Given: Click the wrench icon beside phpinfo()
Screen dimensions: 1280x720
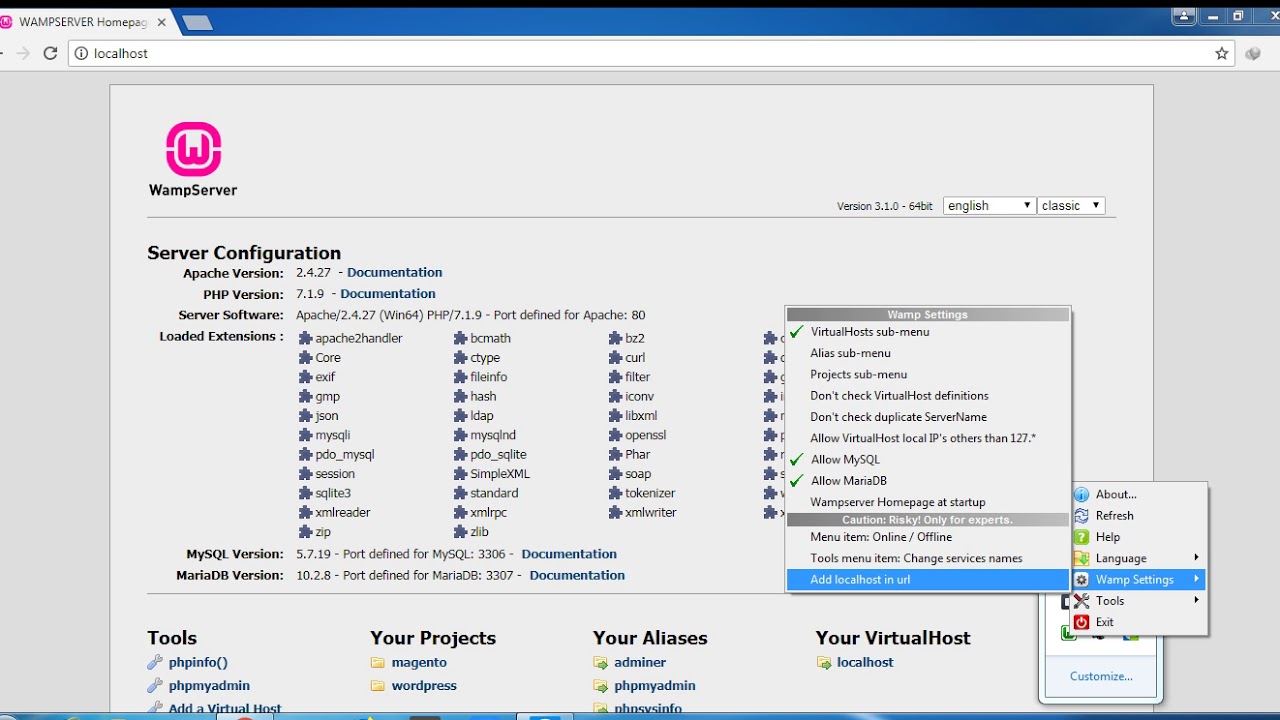Looking at the screenshot, I should (154, 662).
